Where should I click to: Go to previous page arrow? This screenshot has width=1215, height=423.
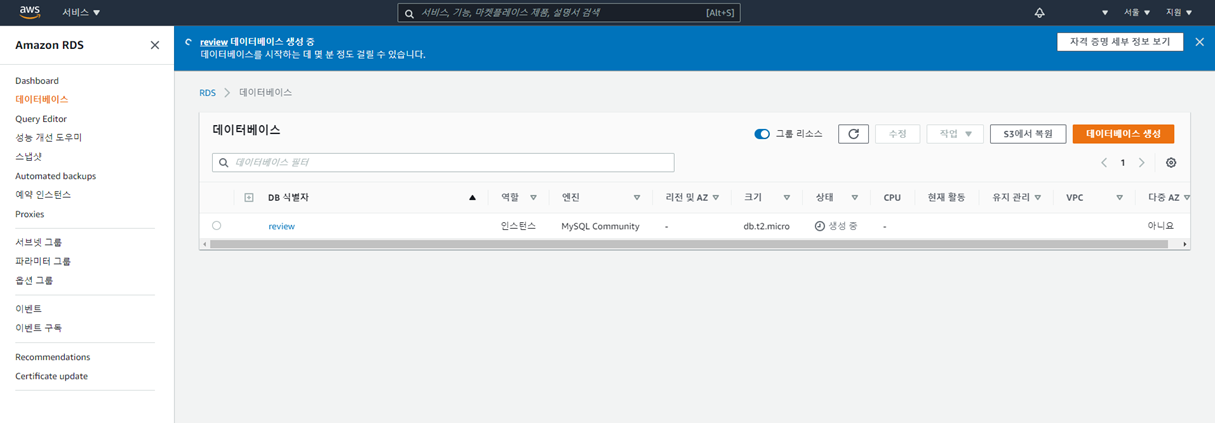[1104, 163]
